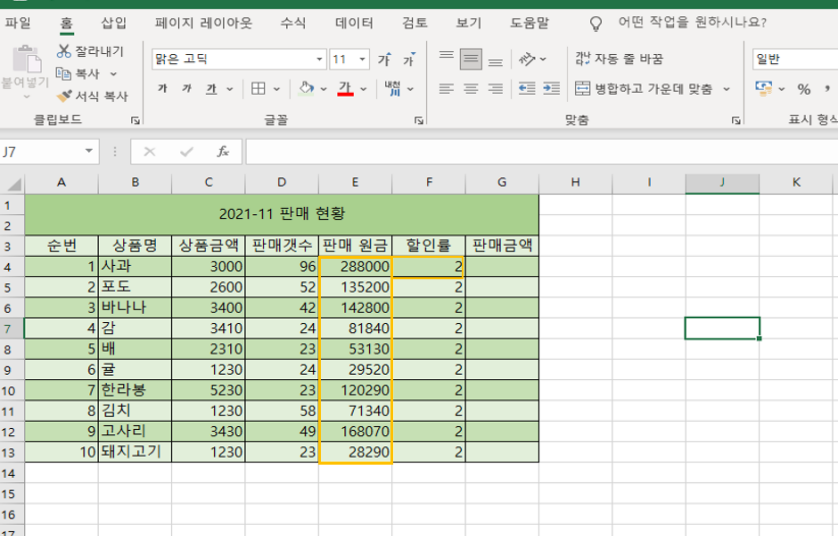Increase font size with the large 가 icon
The height and width of the screenshot is (536, 838).
click(x=384, y=59)
